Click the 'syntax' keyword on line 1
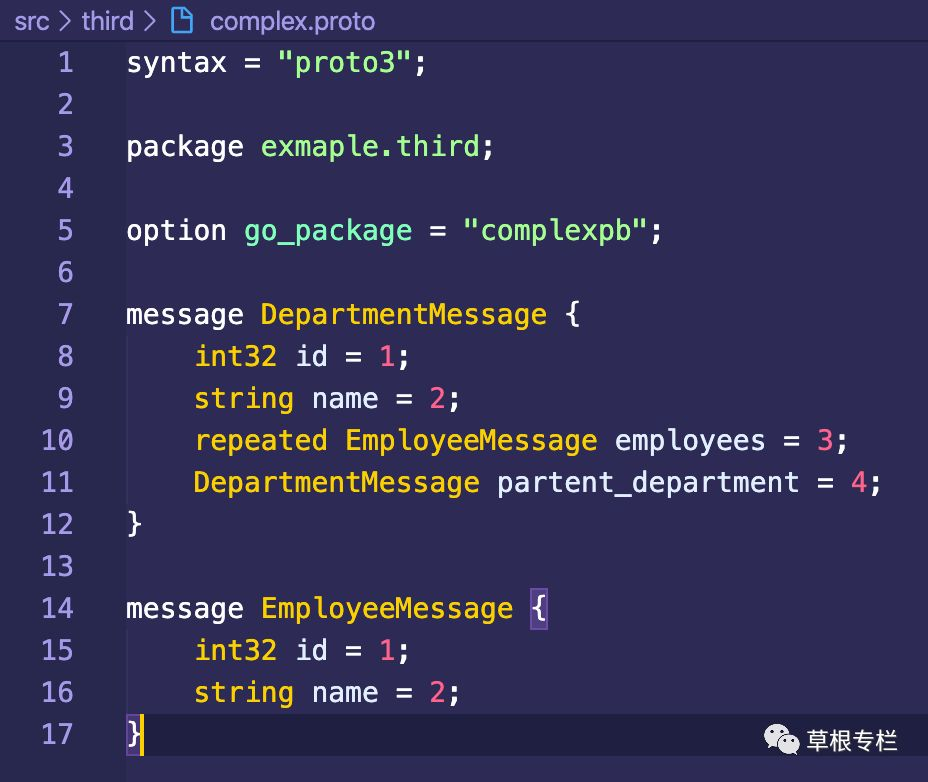The height and width of the screenshot is (782, 928). coord(176,63)
